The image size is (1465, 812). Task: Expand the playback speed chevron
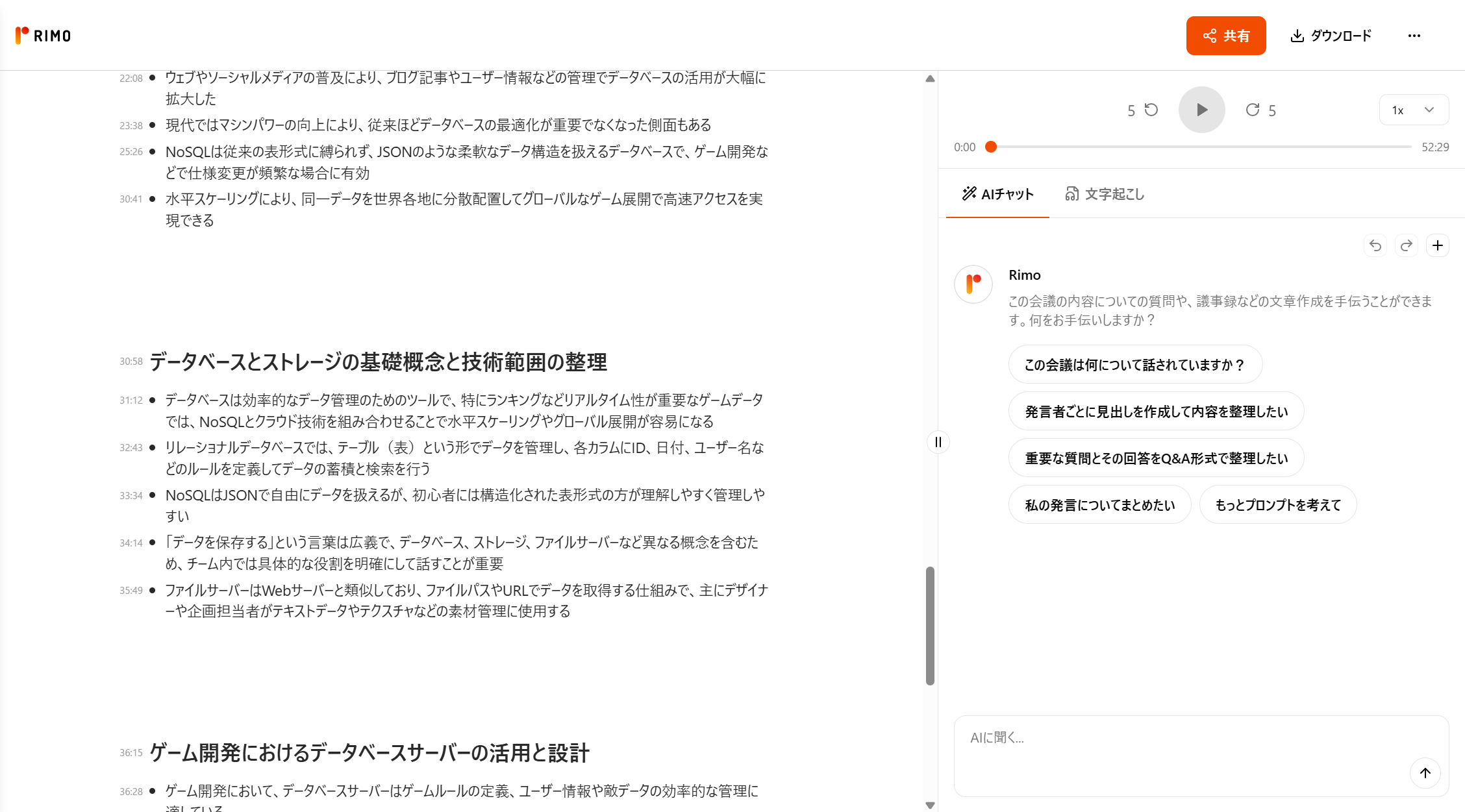(1427, 110)
